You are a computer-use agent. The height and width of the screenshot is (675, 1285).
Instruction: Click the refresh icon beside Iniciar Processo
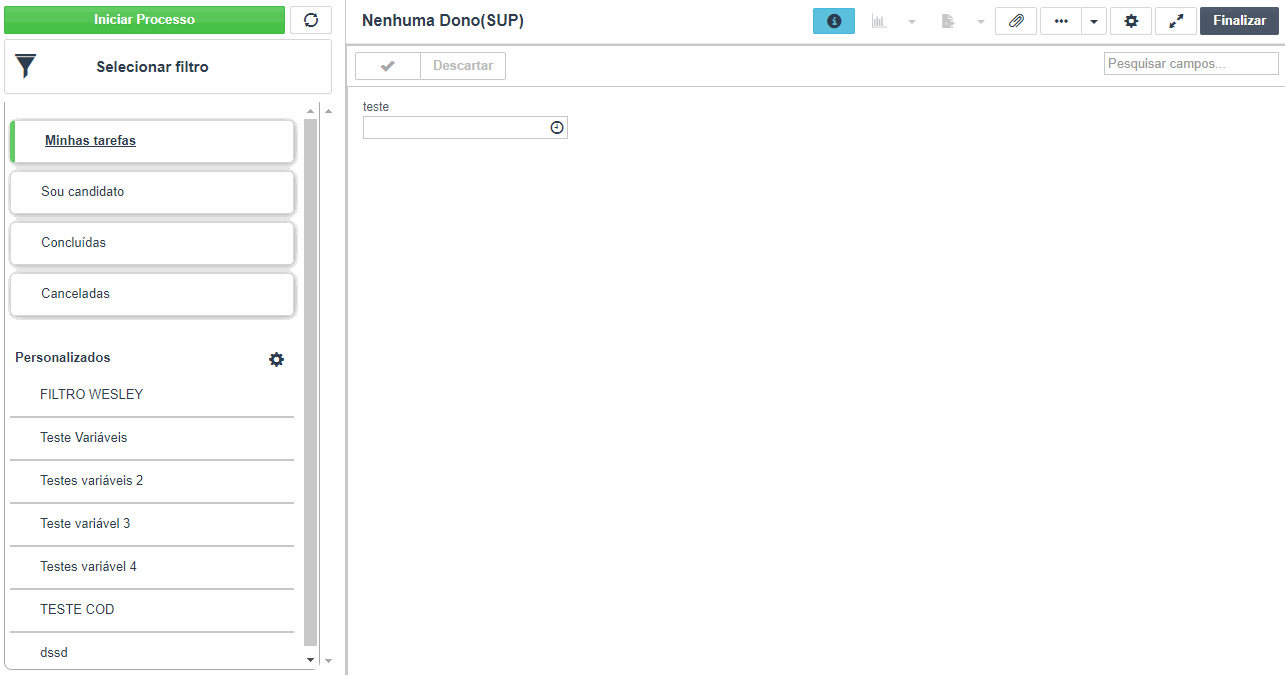click(310, 20)
